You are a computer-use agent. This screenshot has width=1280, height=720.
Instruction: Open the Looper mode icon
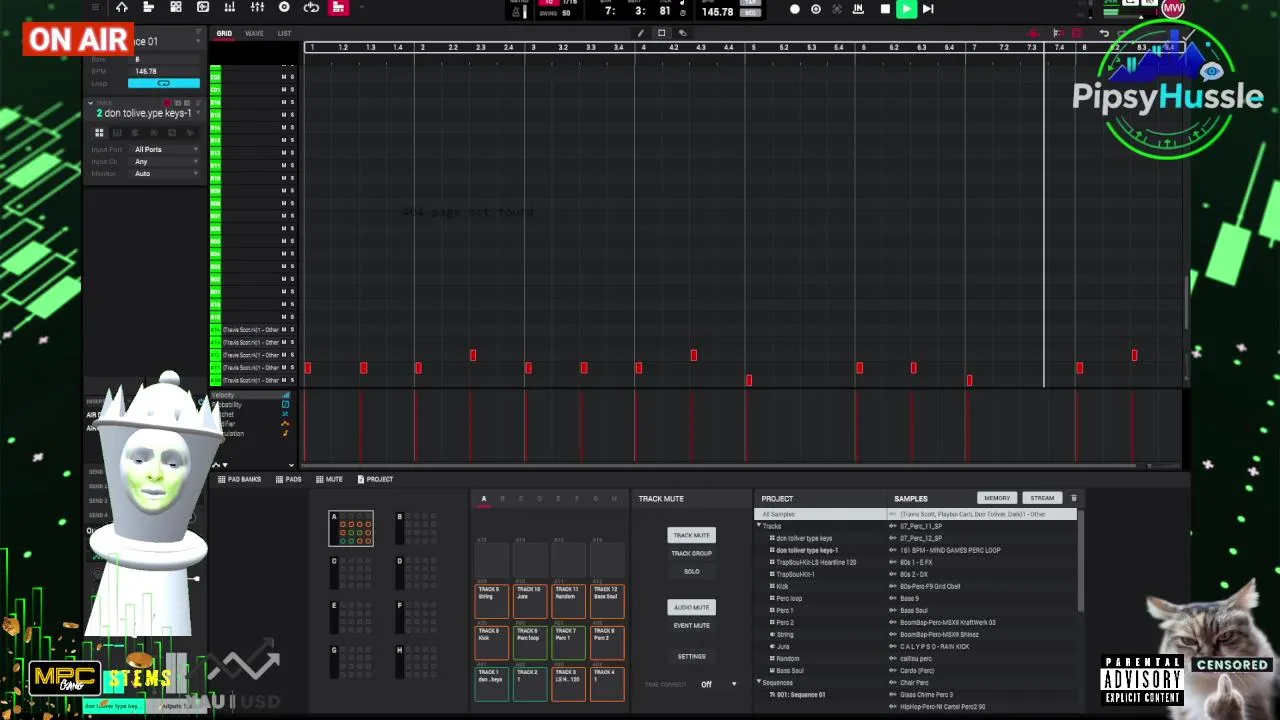point(311,8)
